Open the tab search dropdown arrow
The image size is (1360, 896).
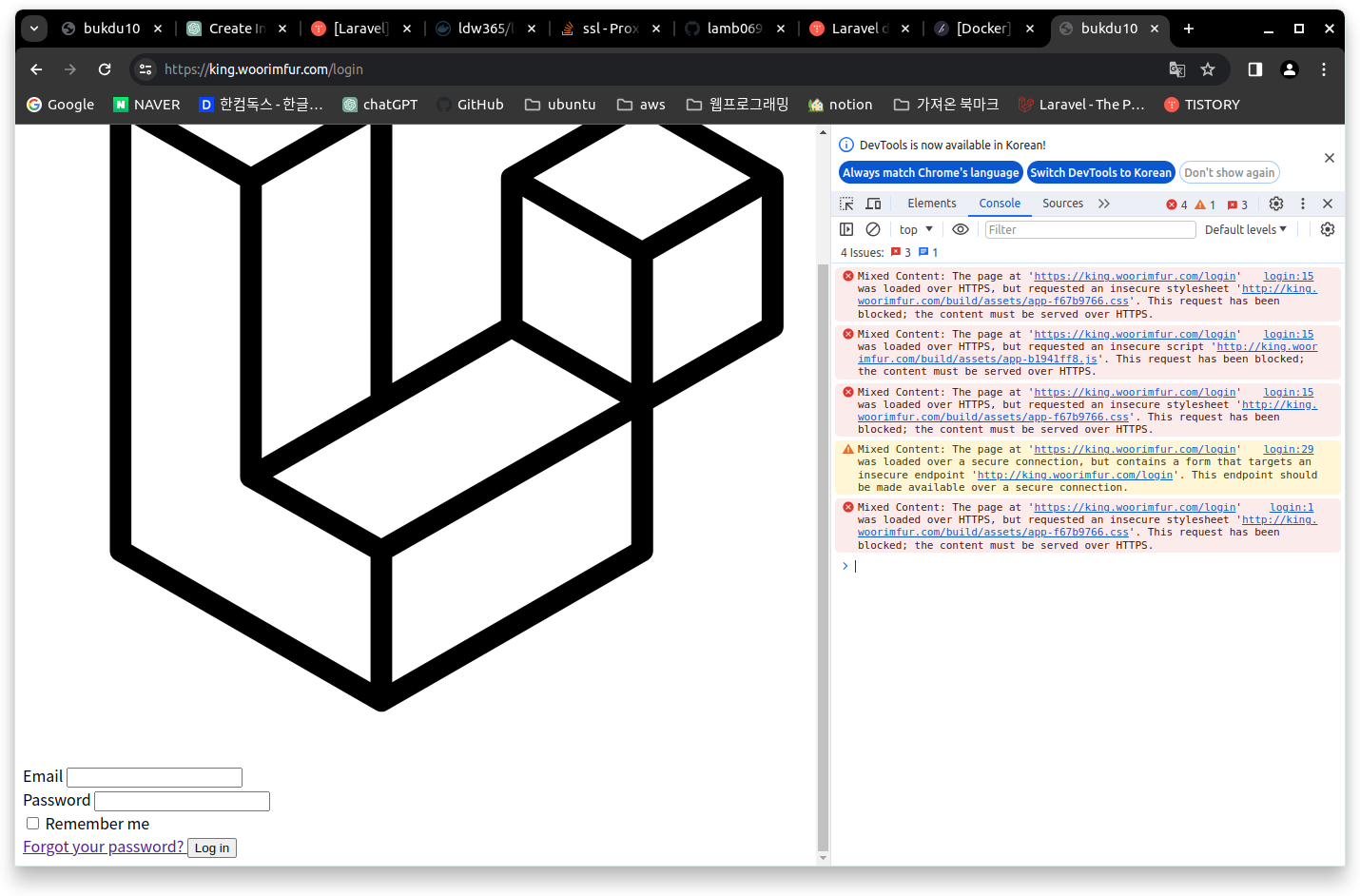click(34, 29)
